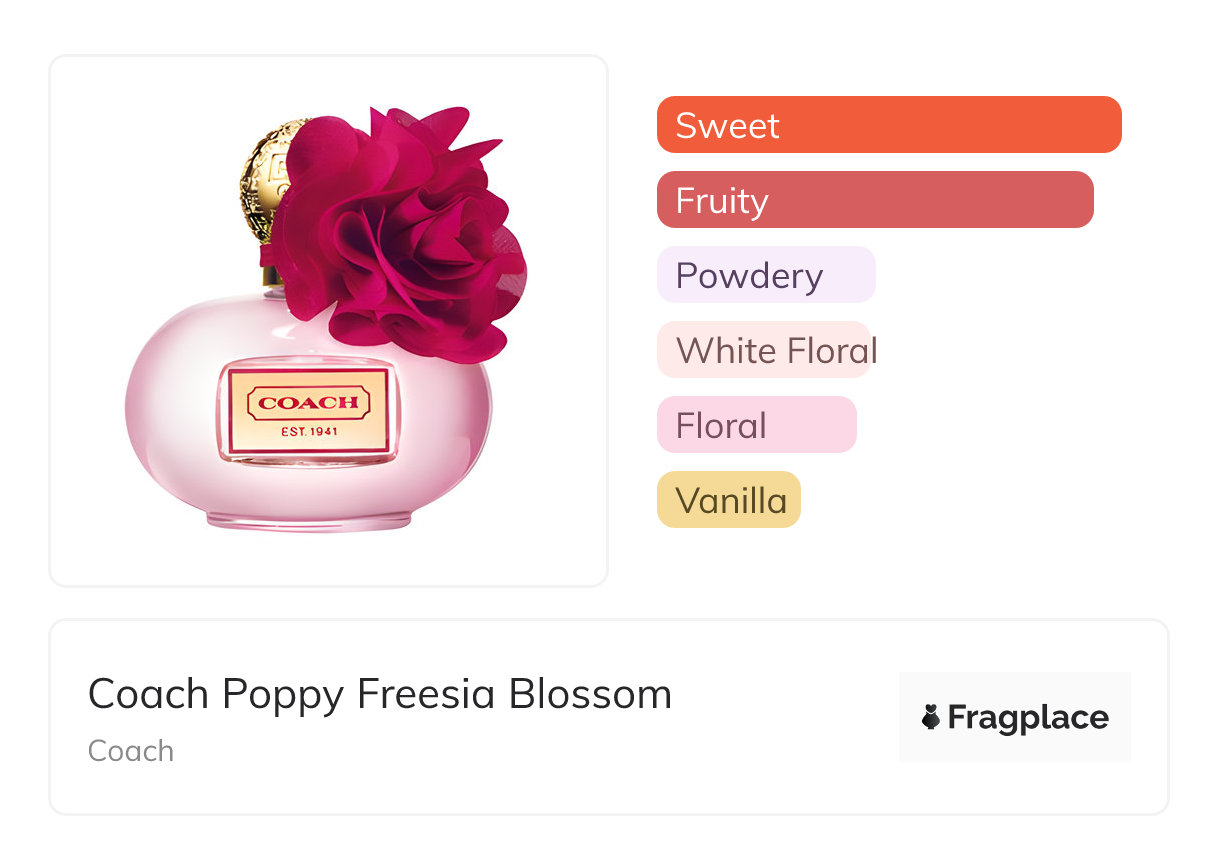Image resolution: width=1218 pixels, height=864 pixels.
Task: Select the White Floral accord tag
Action: pyautogui.click(x=765, y=350)
